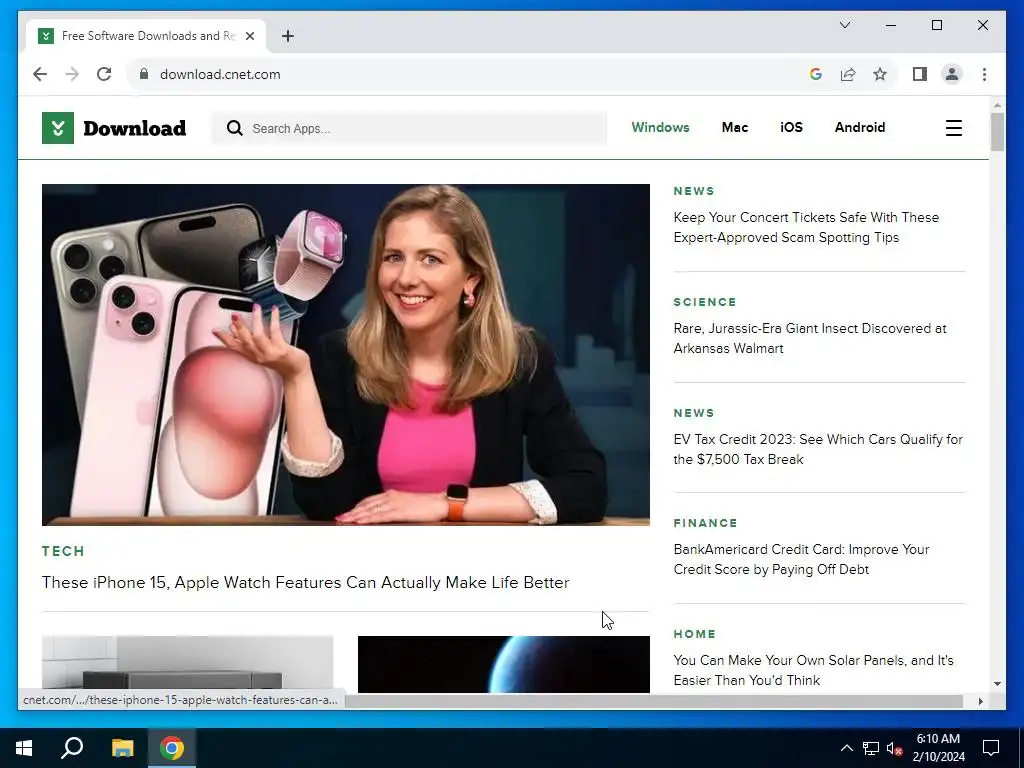
Task: Click the planet space thumbnail
Action: pyautogui.click(x=504, y=664)
